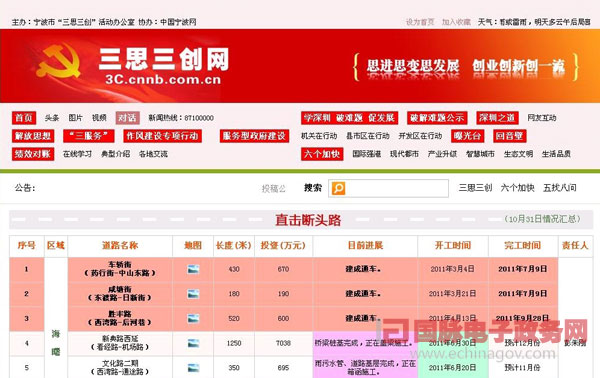This screenshot has width=600, height=378.
Task: Click the 五找八问 search keyword link
Action: click(x=559, y=188)
